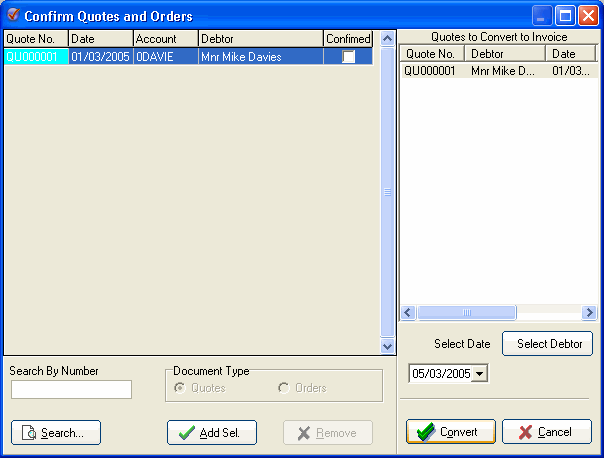
Task: Click Mnr Mike D... in convert list
Action: tap(503, 71)
